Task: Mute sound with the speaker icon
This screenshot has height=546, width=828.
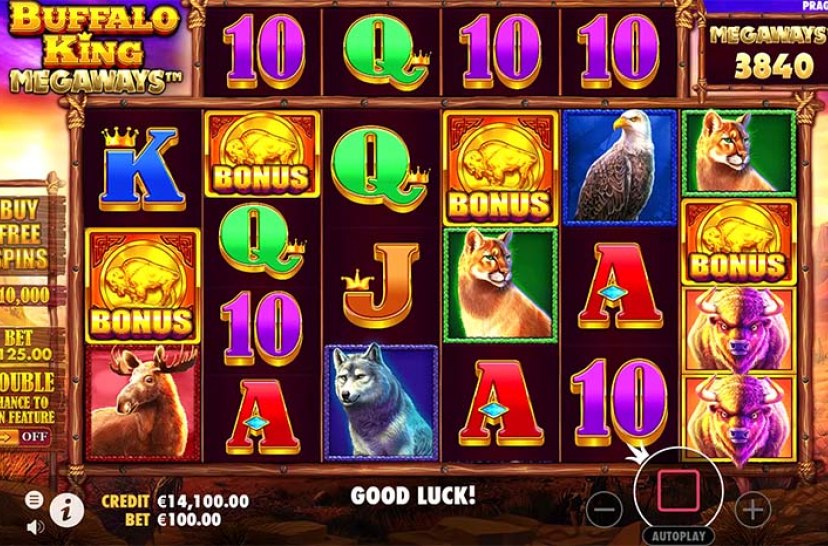Action: coord(35,526)
